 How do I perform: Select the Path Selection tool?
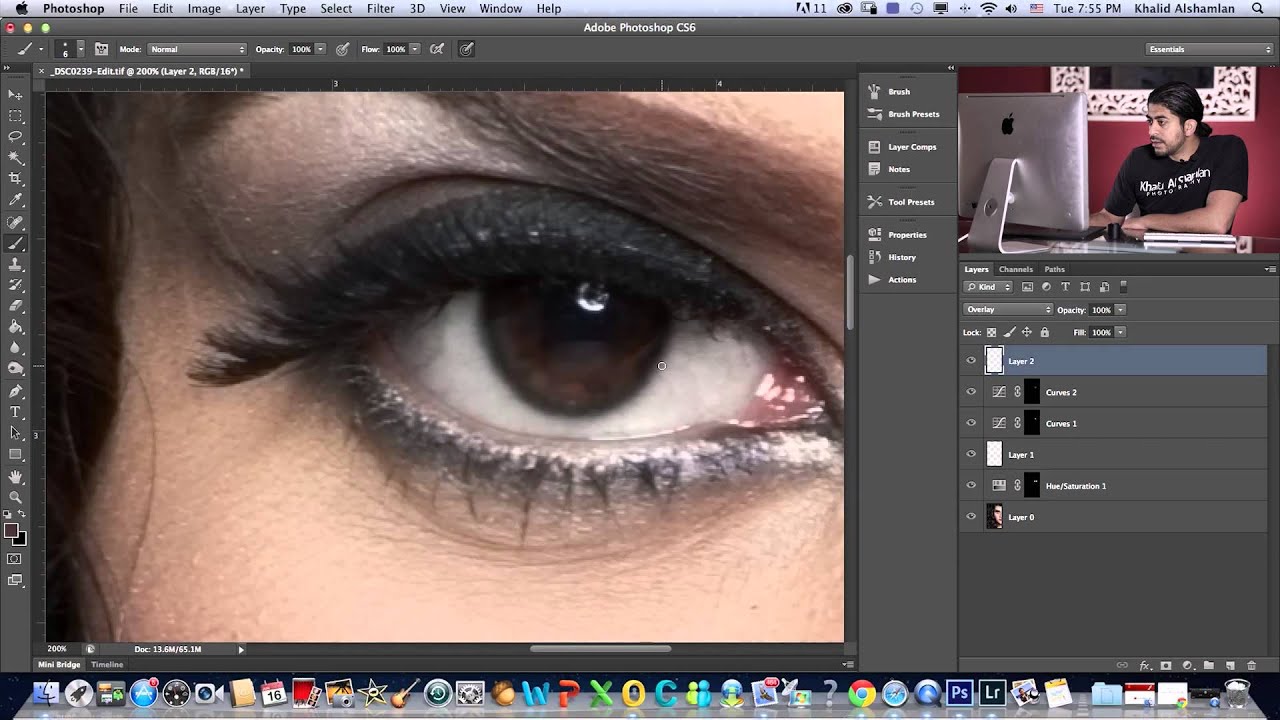[x=15, y=433]
